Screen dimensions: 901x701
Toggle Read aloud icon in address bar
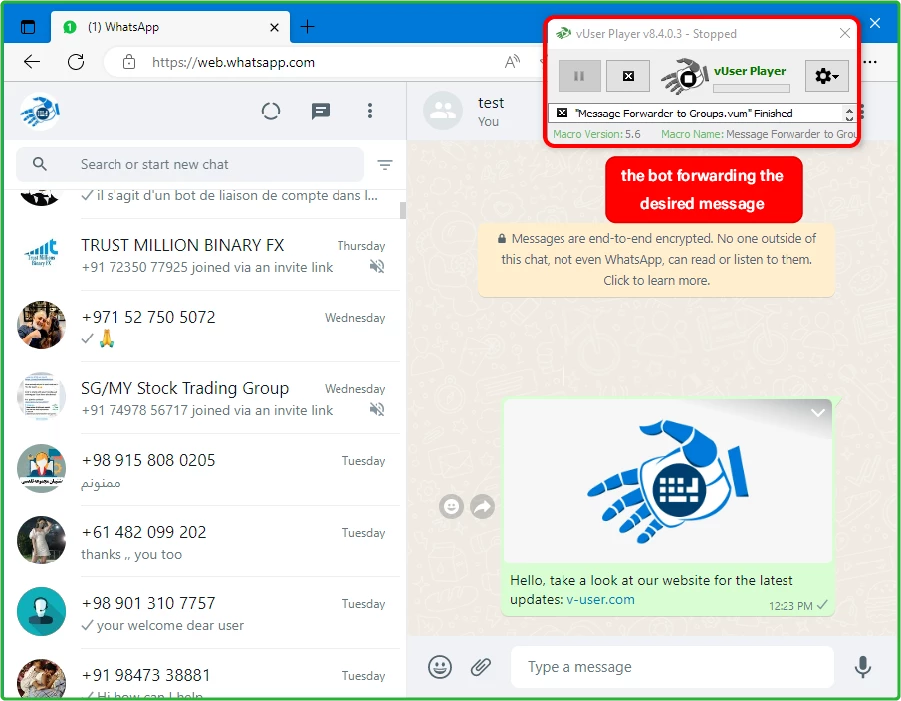(x=512, y=62)
